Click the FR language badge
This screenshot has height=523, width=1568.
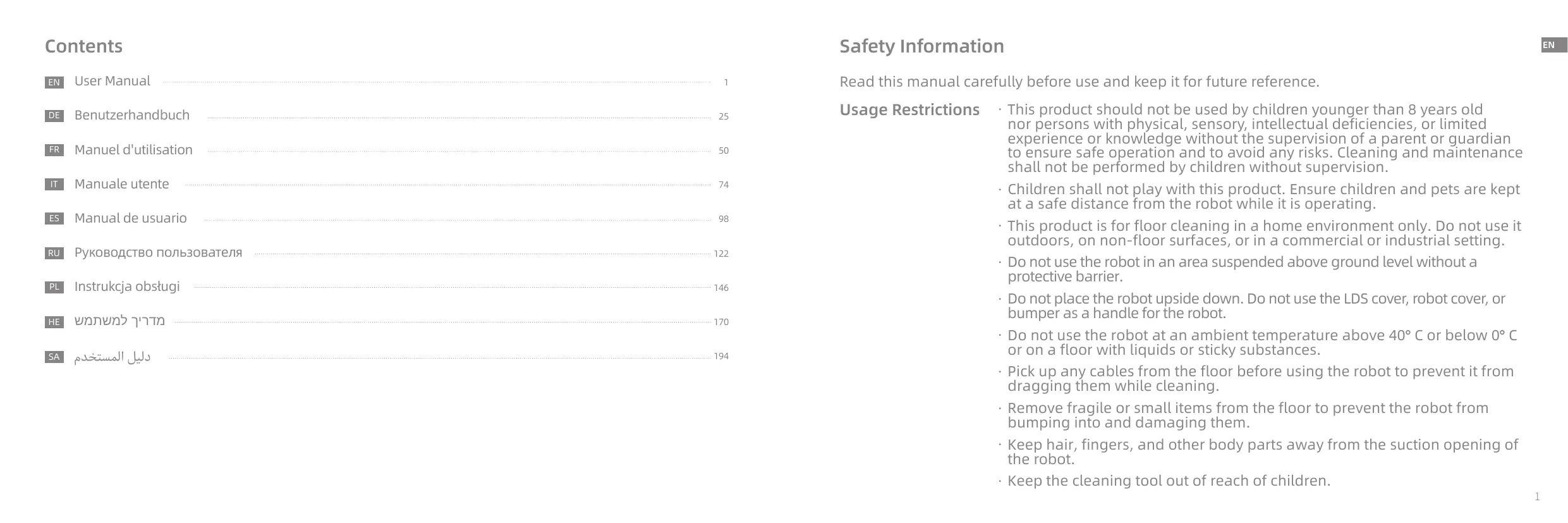pos(54,150)
